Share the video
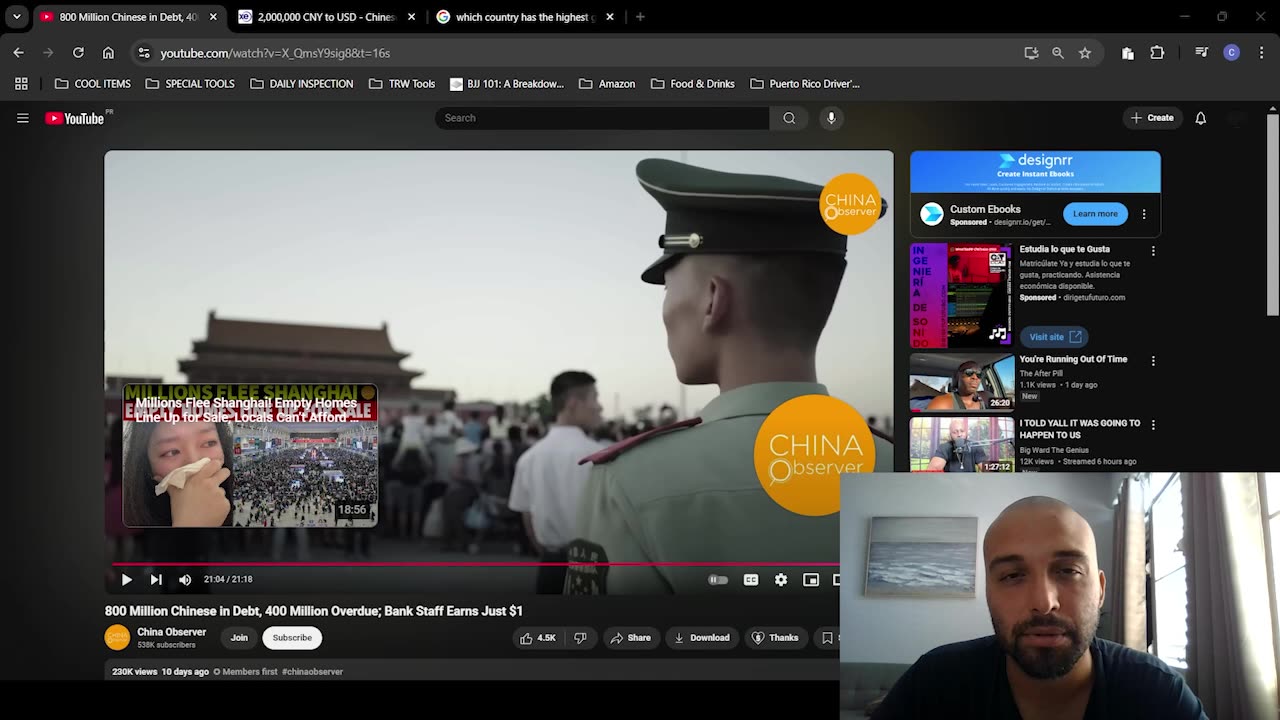Screen dimensions: 1280x720 point(631,638)
